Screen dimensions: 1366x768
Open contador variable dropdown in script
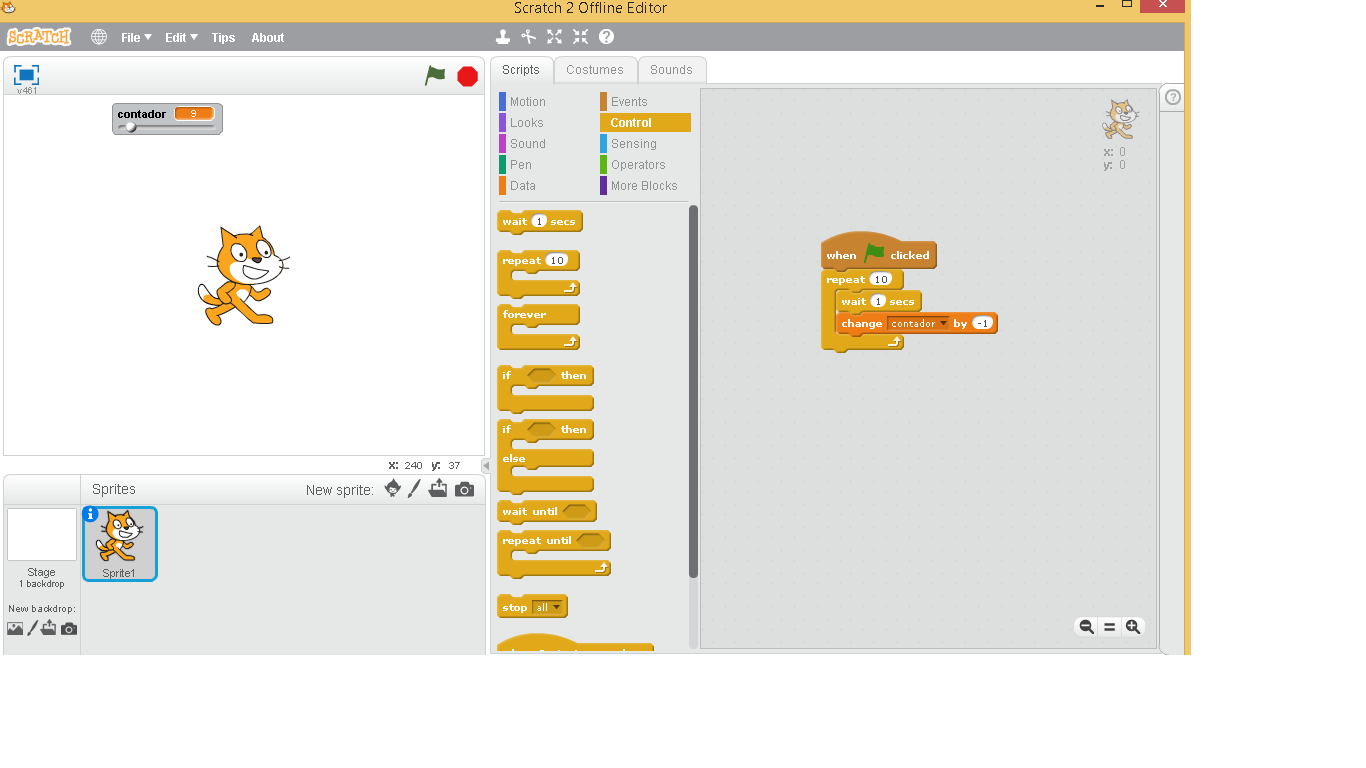point(942,323)
